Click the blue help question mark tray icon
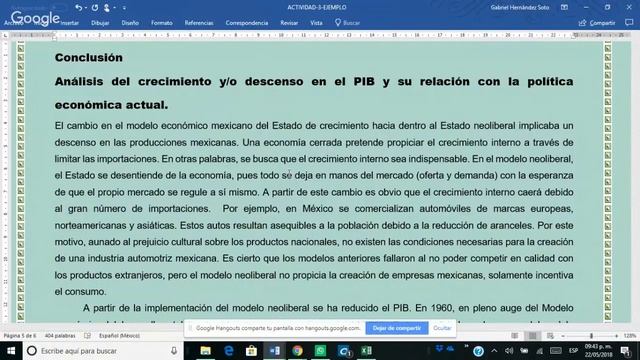This screenshot has height=360, width=640. point(478,351)
